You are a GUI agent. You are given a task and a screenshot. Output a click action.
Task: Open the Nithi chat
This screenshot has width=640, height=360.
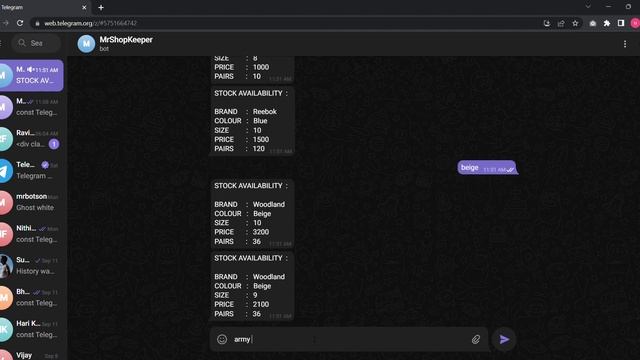pos(32,234)
